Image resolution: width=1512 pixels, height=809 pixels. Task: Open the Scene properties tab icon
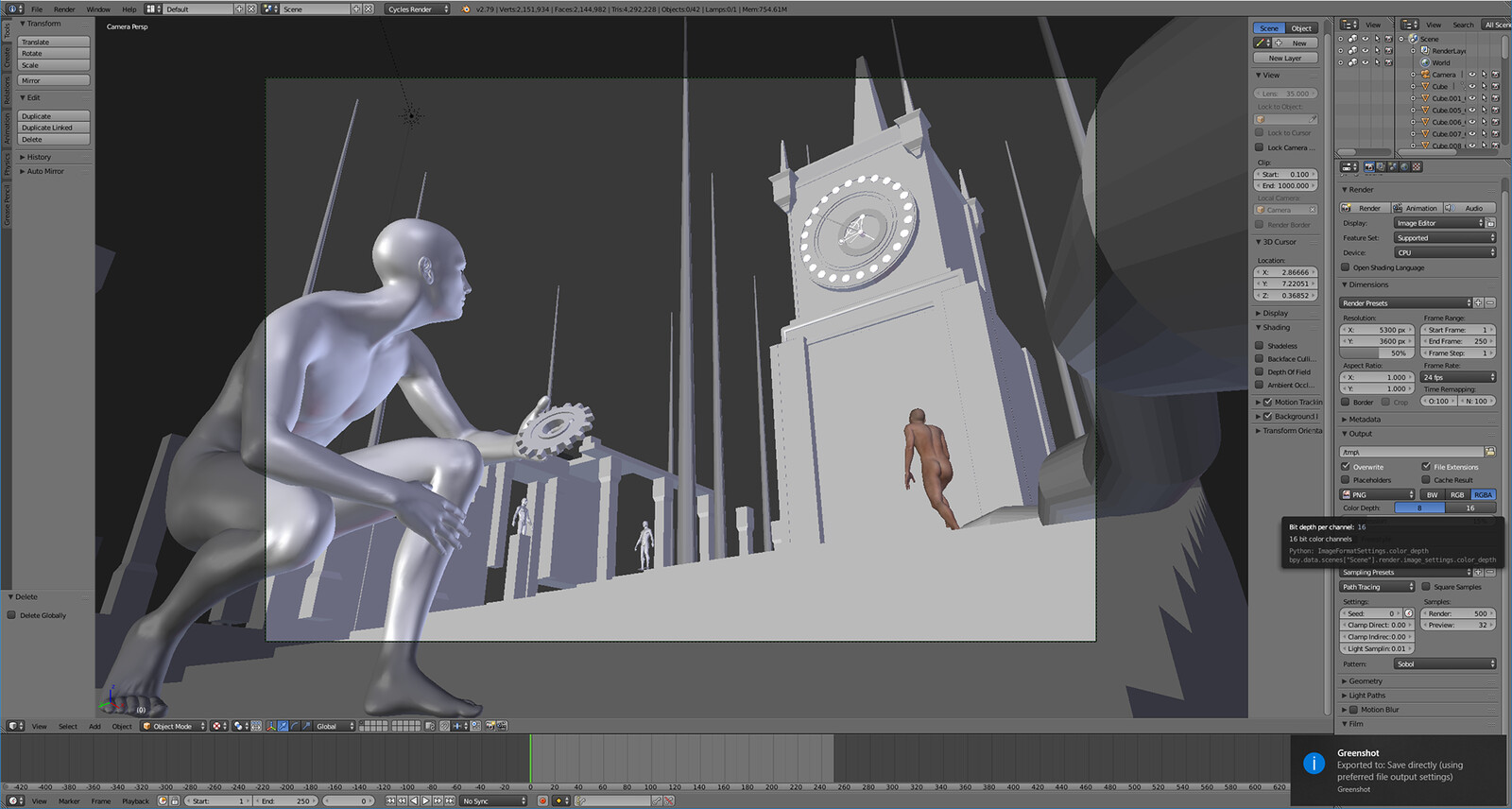coord(1392,166)
